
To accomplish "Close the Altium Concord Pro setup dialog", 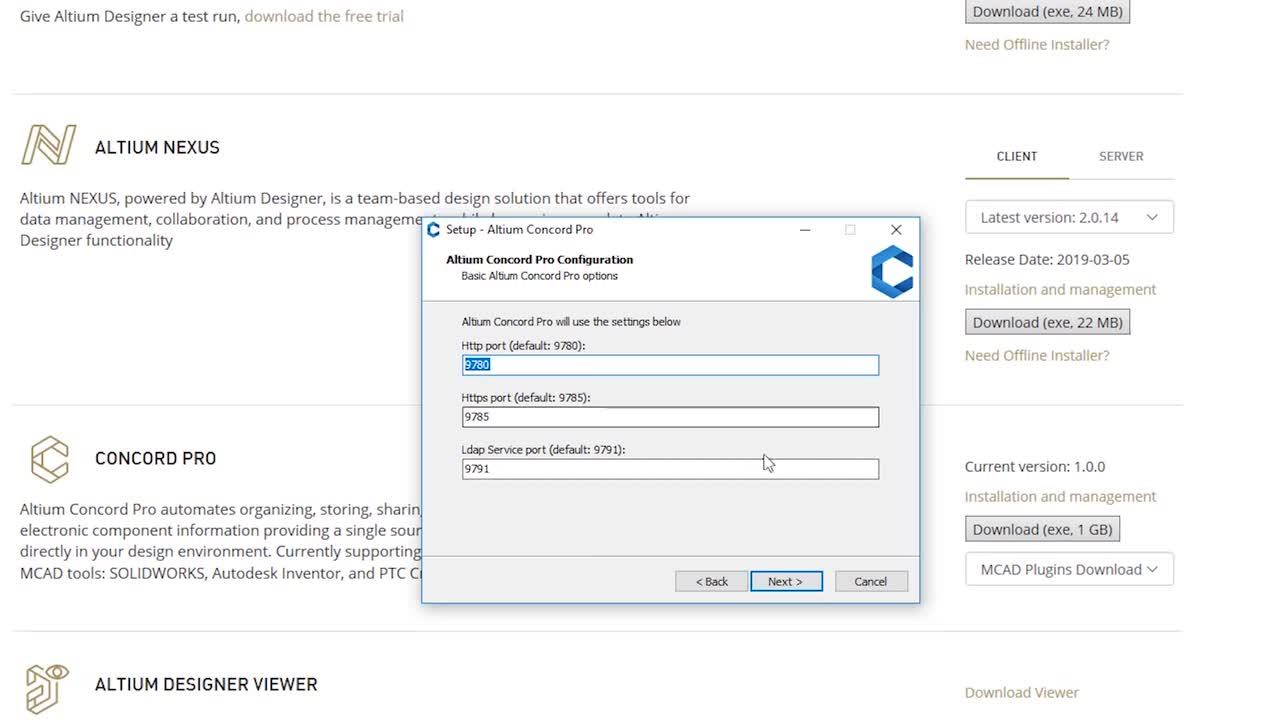I will point(896,230).
